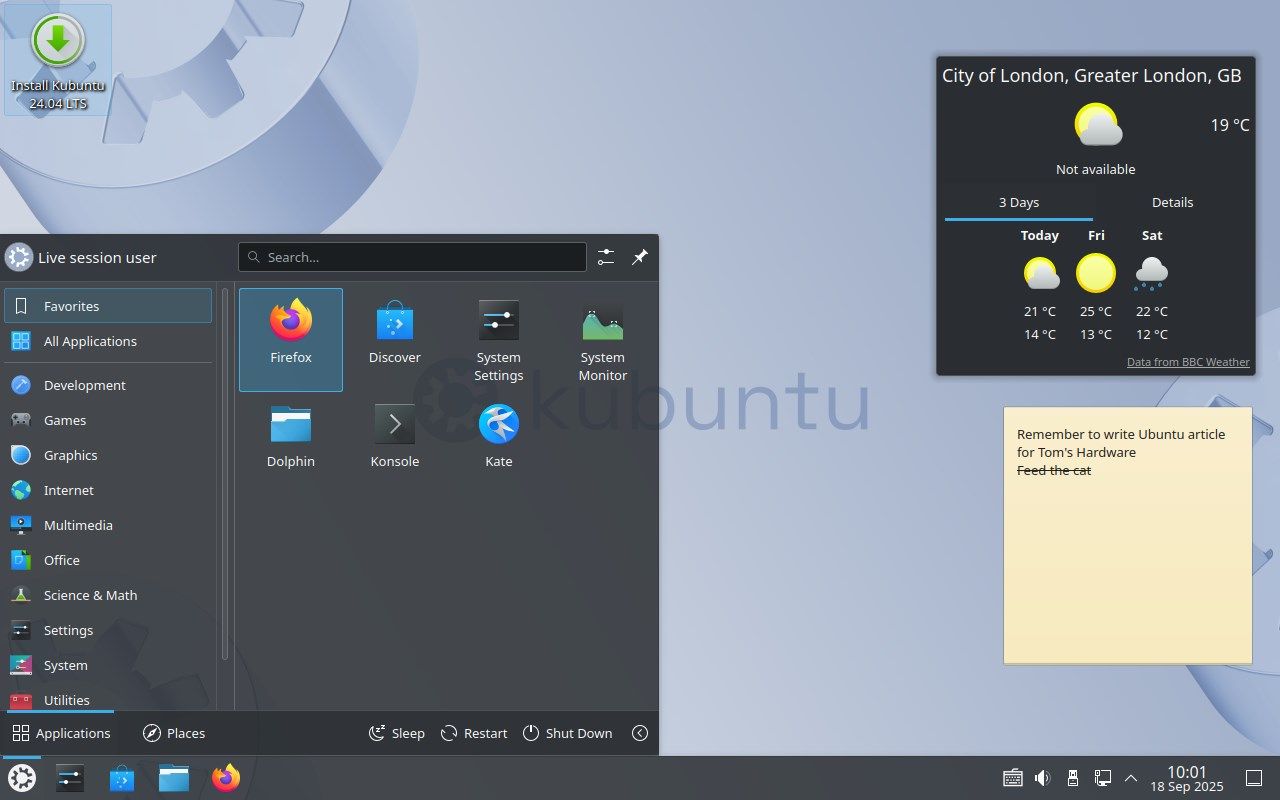Focus the launcher Search field
Viewport: 1280px width, 800px height.
[412, 257]
